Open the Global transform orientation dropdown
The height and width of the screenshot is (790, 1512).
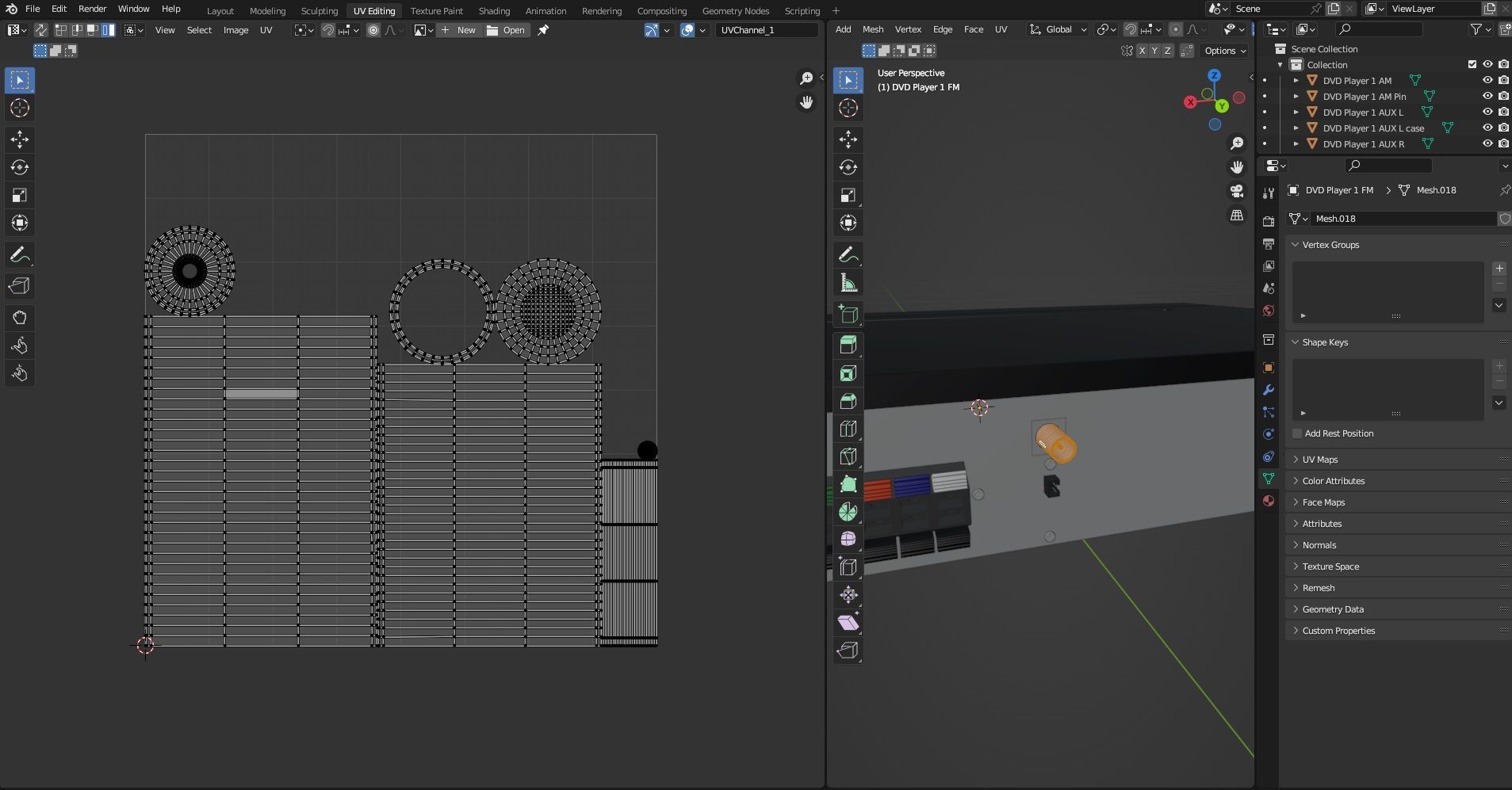(x=1059, y=29)
